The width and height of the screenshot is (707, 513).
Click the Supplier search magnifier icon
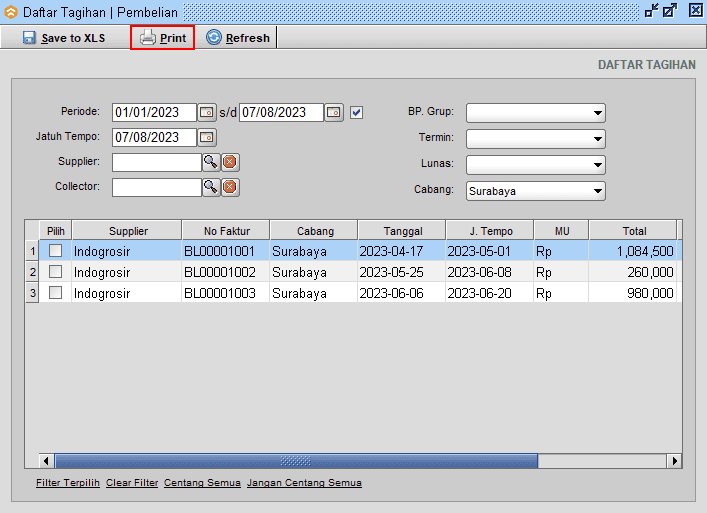[211, 162]
